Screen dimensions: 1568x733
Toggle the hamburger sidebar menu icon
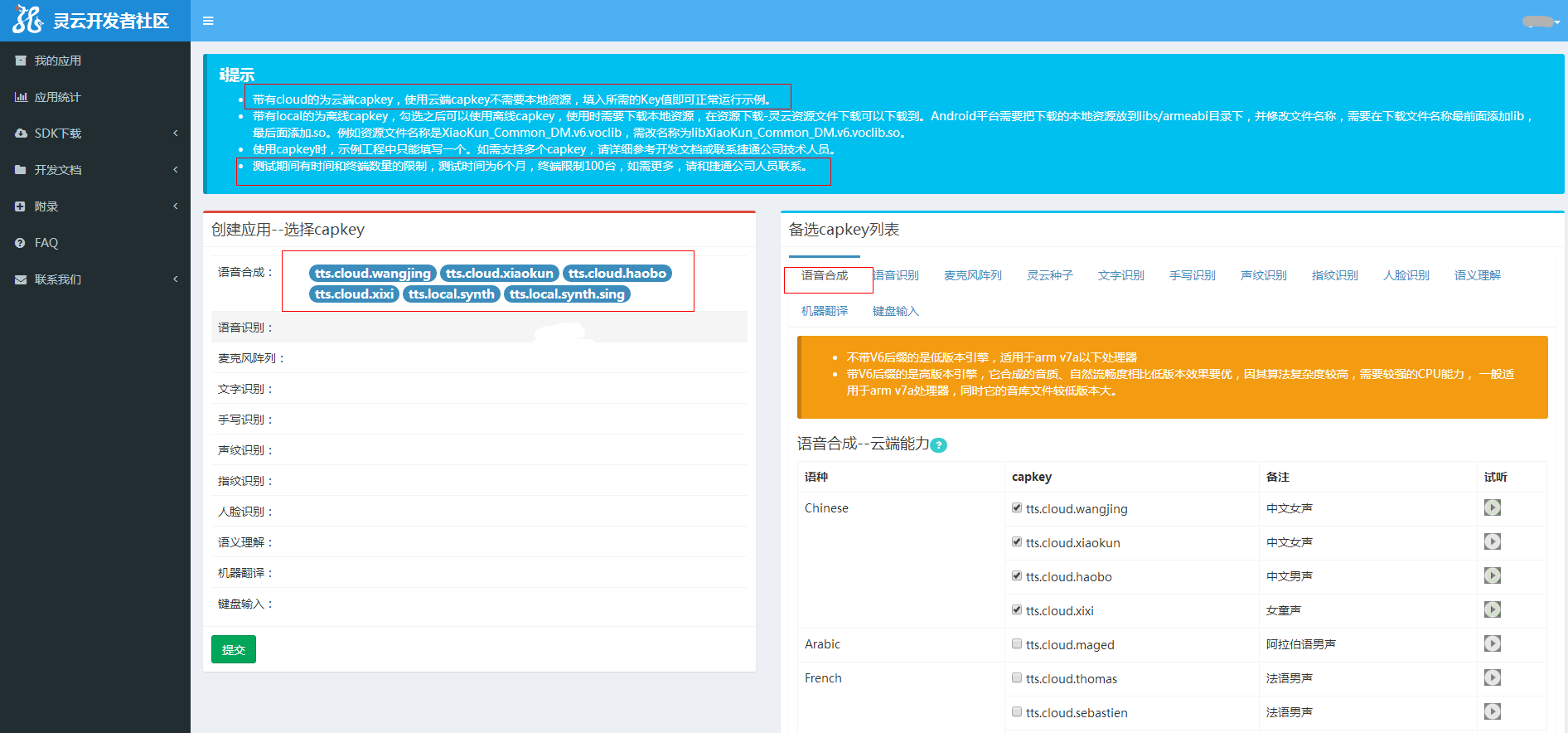coord(208,21)
